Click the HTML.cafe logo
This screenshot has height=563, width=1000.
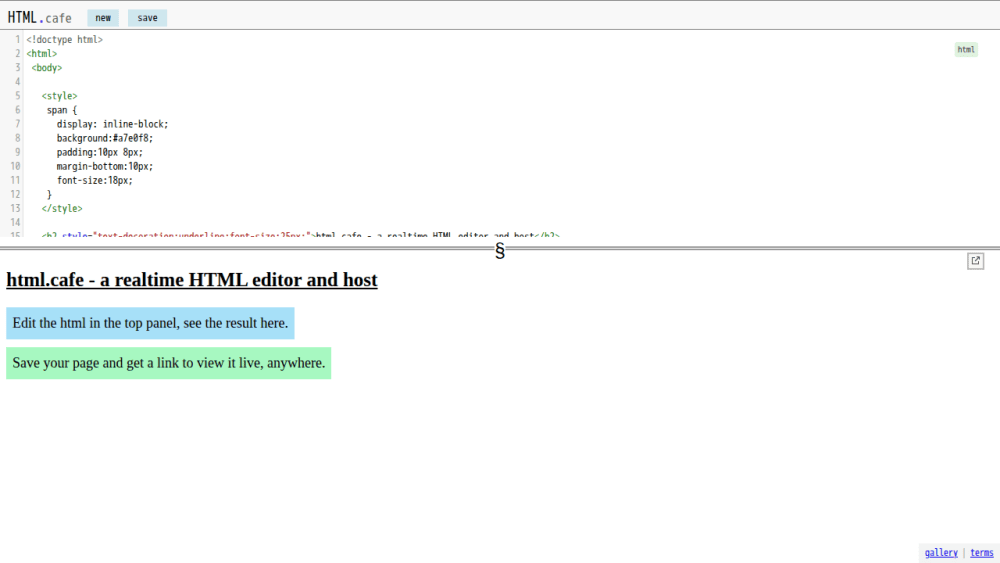tap(40, 18)
